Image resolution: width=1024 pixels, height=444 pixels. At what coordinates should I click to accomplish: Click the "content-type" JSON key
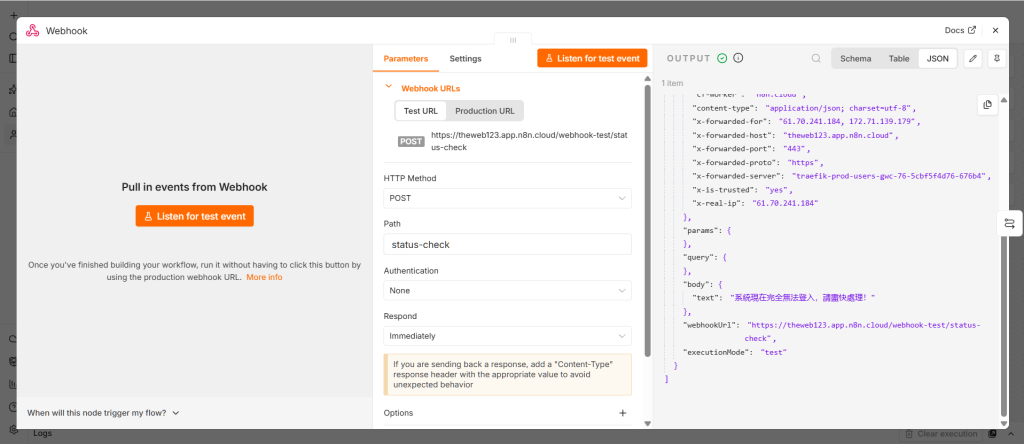click(x=725, y=108)
